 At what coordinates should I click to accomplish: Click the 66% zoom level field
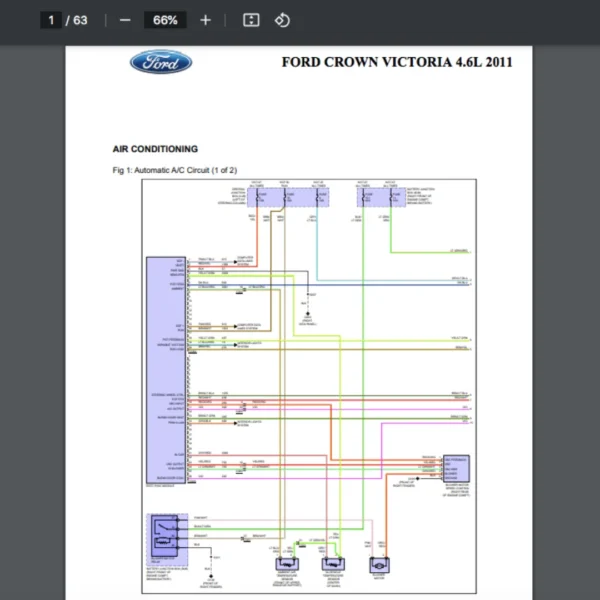point(165,20)
